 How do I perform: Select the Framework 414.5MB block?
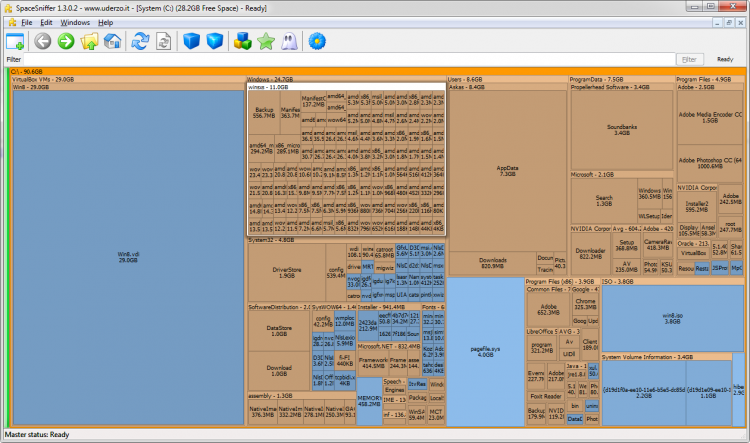tap(373, 363)
